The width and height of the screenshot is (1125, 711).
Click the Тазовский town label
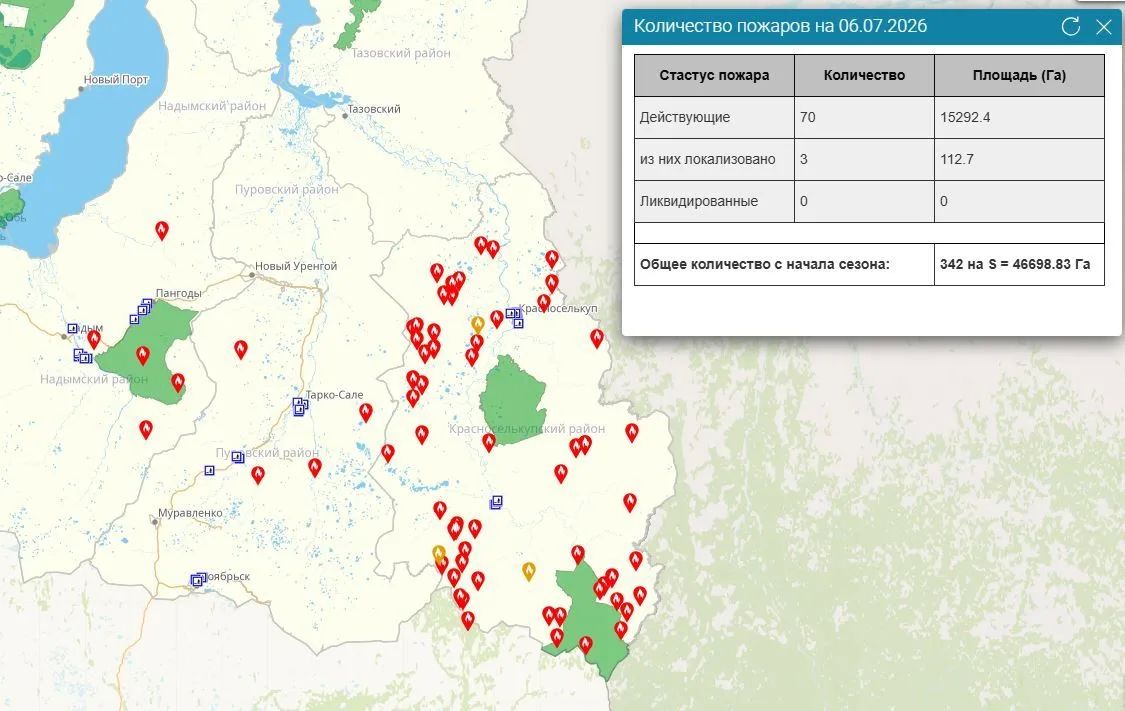374,109
